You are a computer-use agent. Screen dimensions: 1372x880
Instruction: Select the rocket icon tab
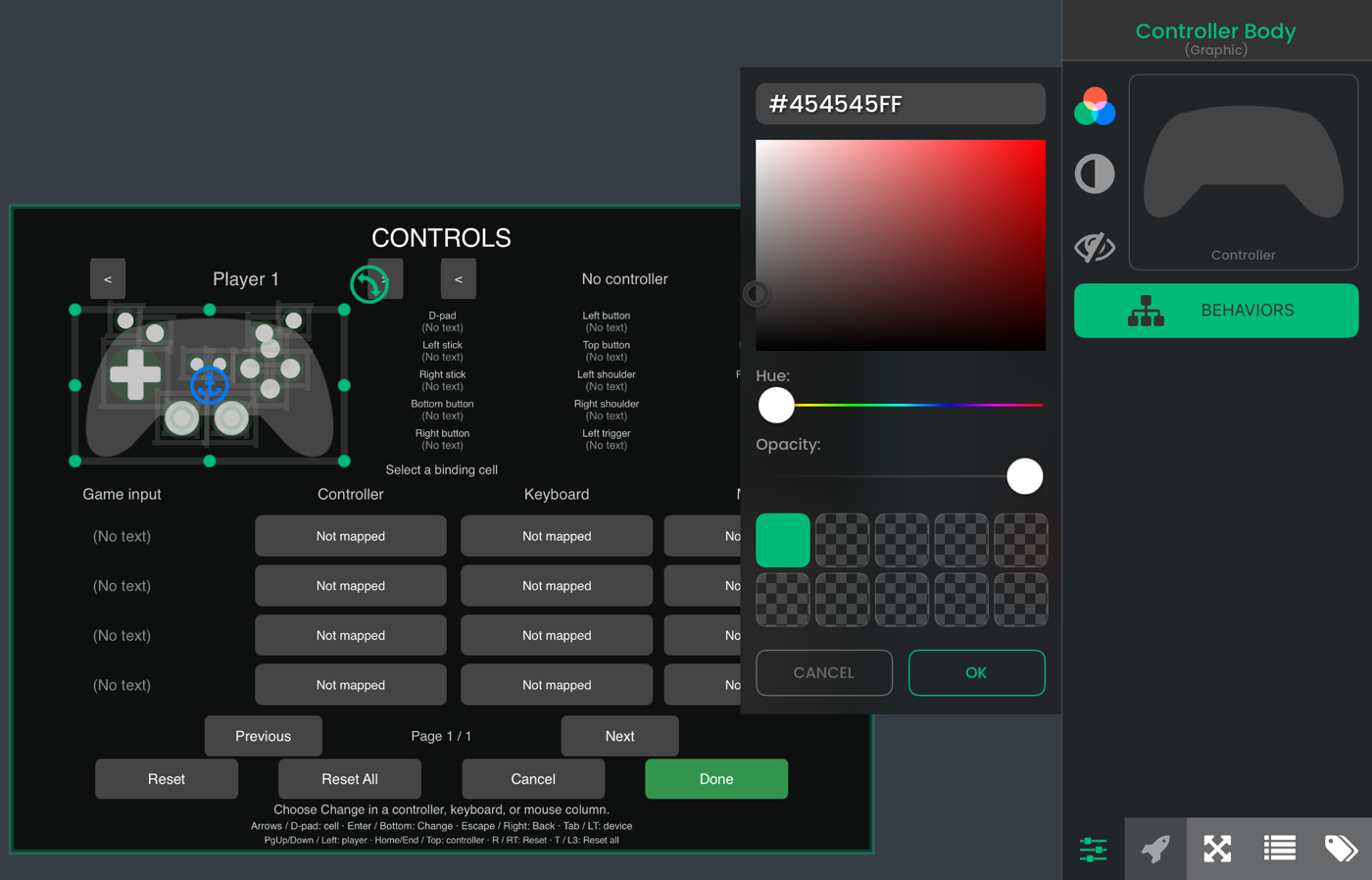click(1155, 849)
